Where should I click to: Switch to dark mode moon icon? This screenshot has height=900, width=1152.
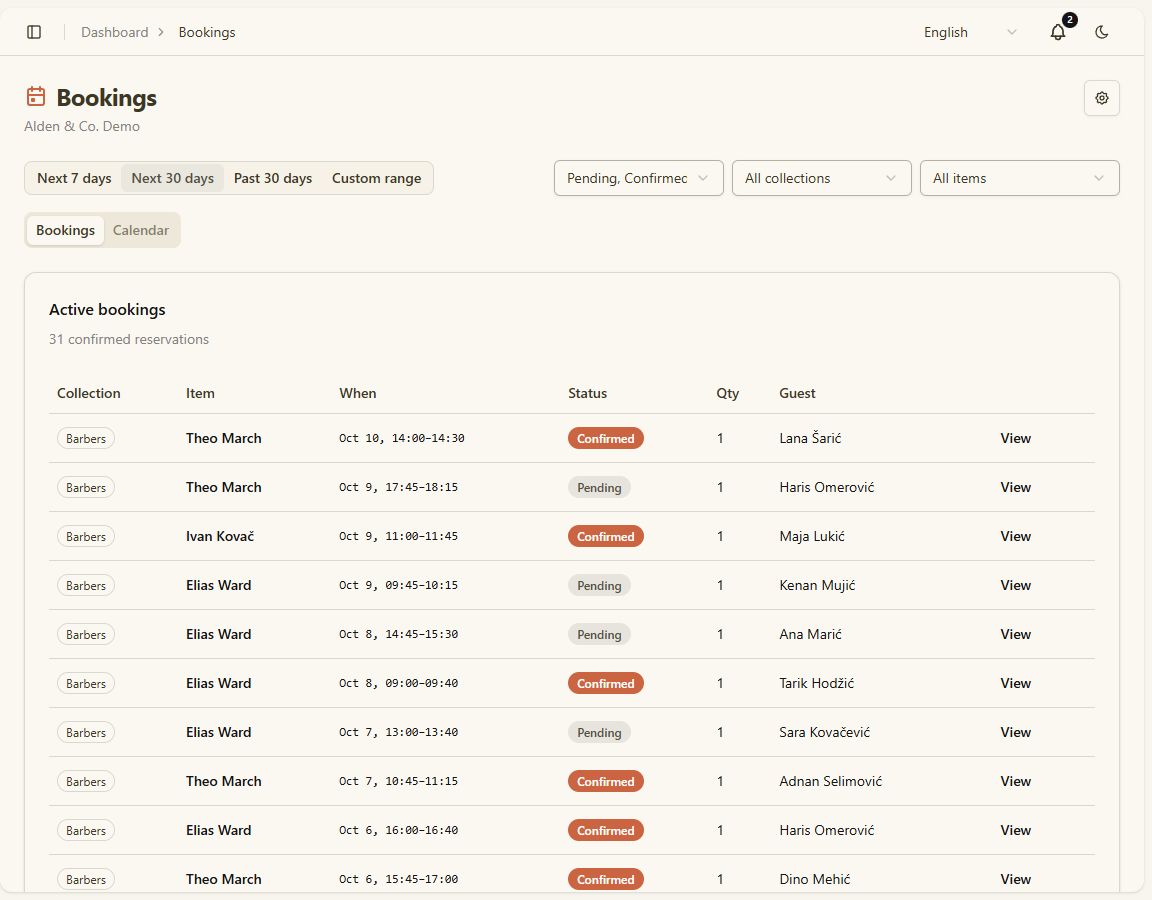(x=1101, y=32)
